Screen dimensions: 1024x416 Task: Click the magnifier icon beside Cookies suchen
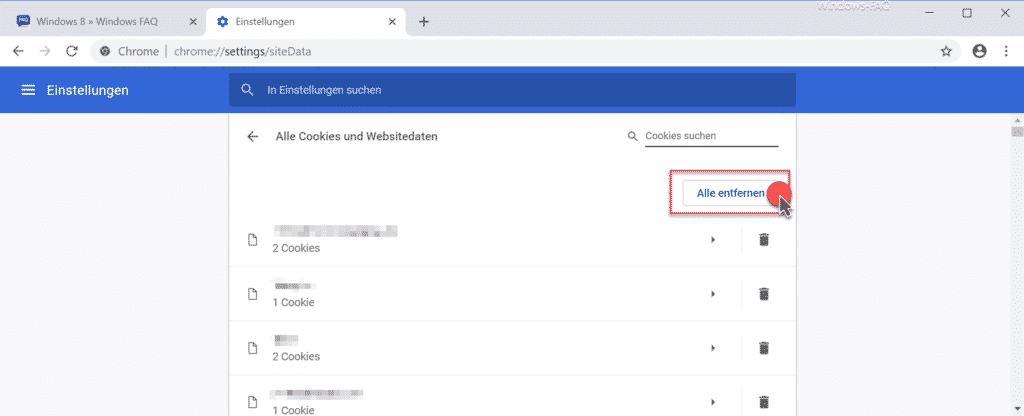tap(632, 136)
